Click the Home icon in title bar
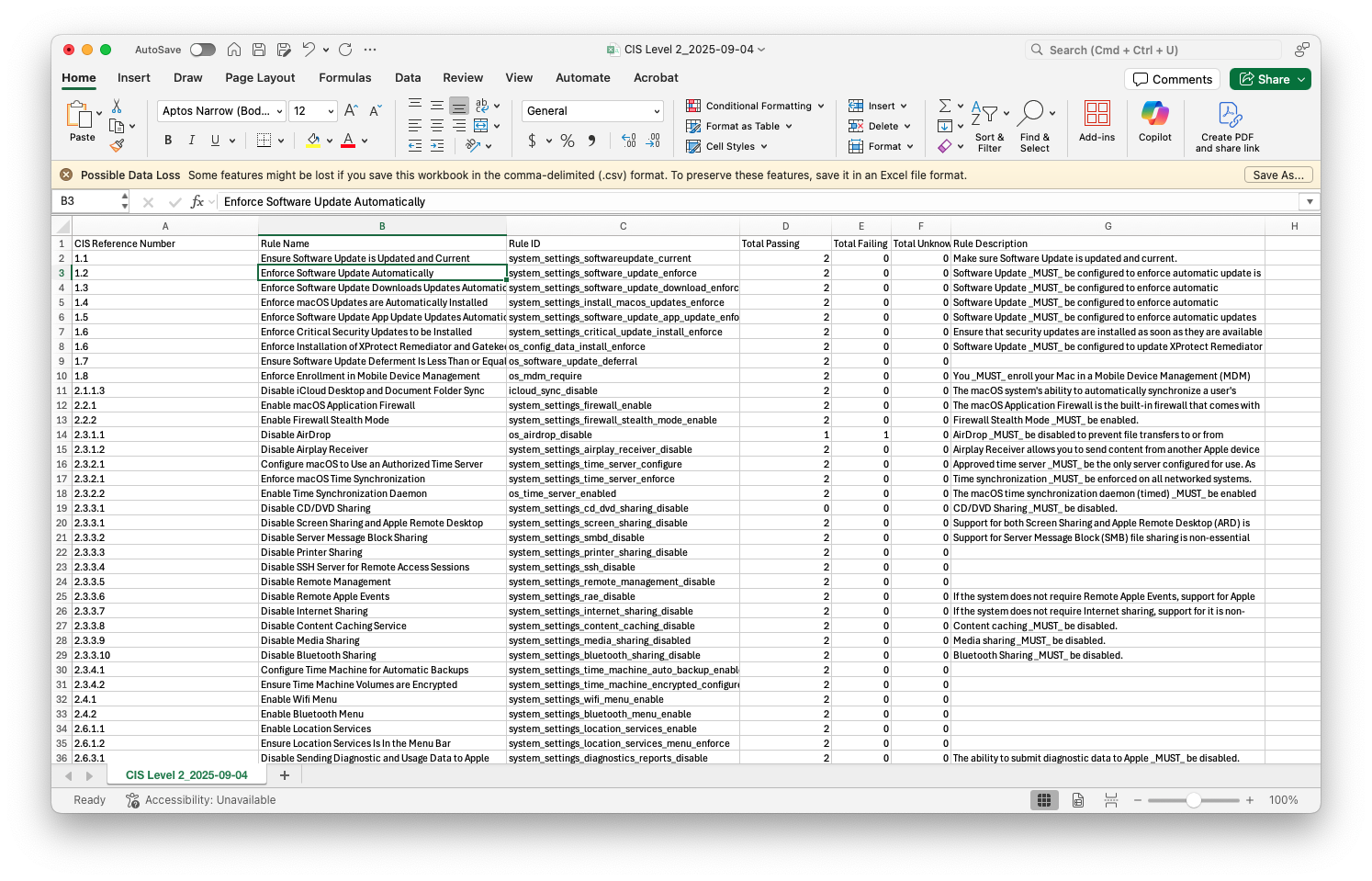Viewport: 1372px width, 881px height. pyautogui.click(x=234, y=50)
